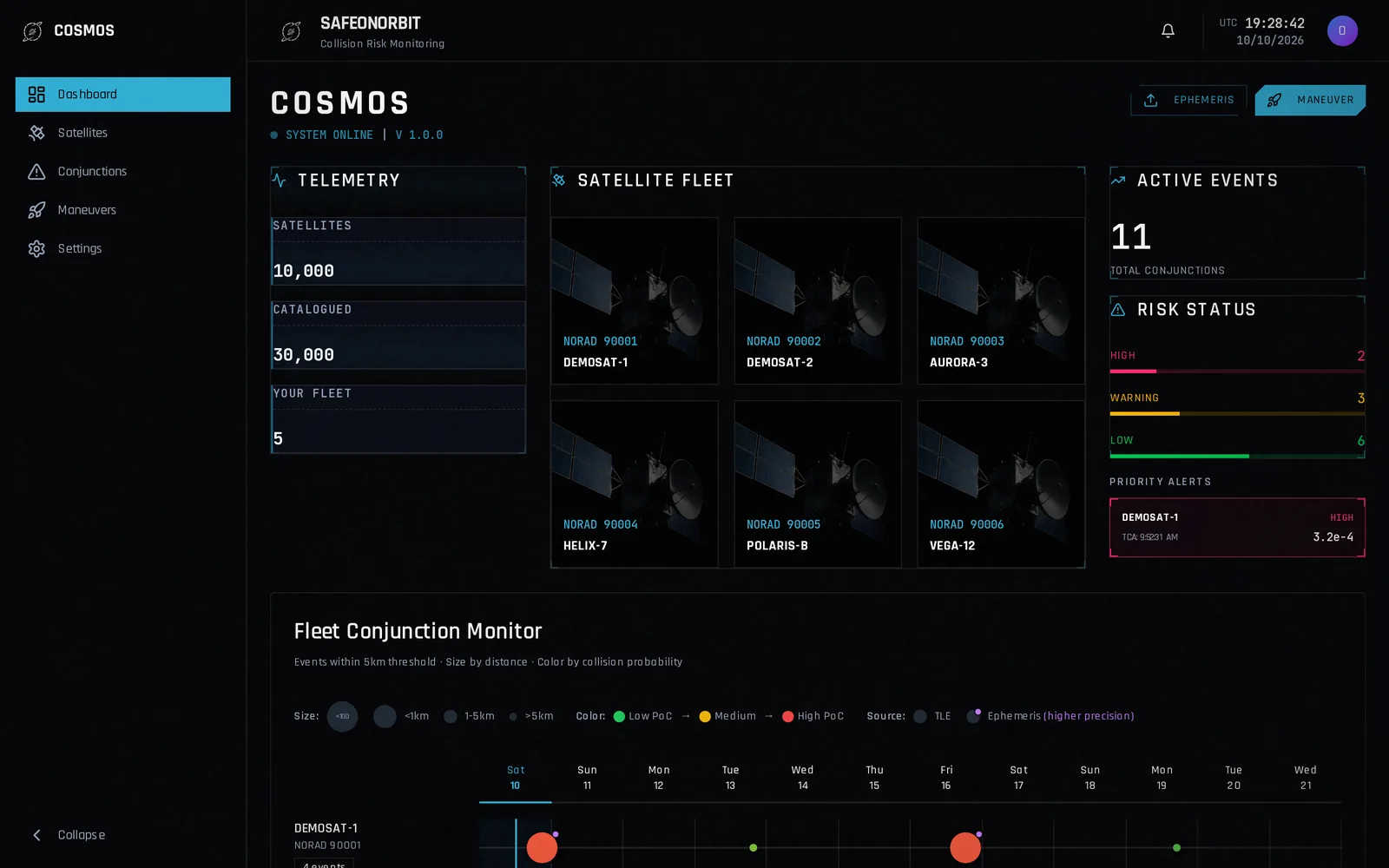This screenshot has height=868, width=1389.
Task: Open the AURORA-3 satellite card
Action: (1001, 300)
